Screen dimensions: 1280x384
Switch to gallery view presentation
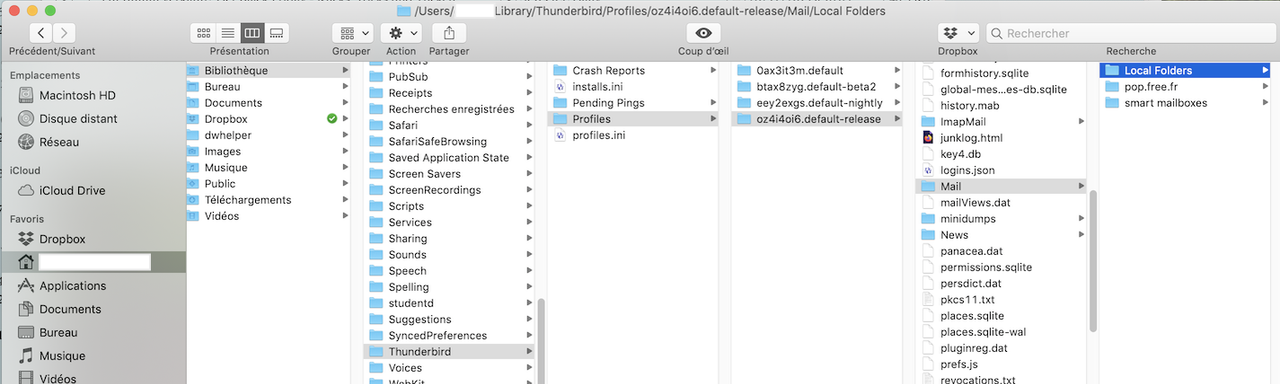(x=277, y=33)
